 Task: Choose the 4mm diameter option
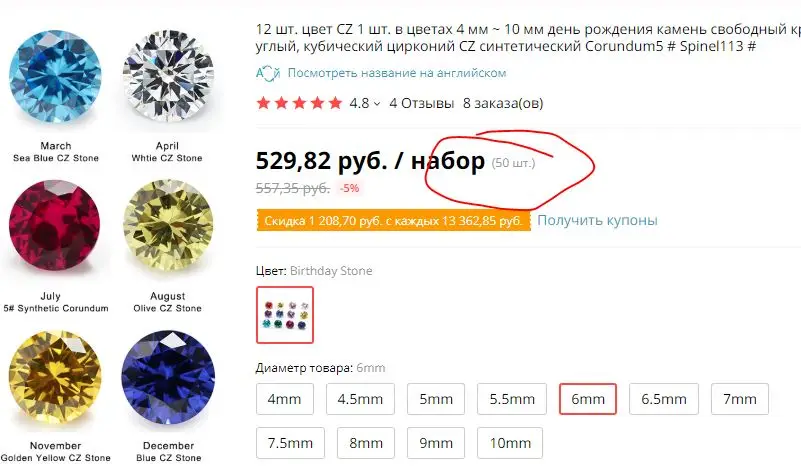(x=285, y=399)
